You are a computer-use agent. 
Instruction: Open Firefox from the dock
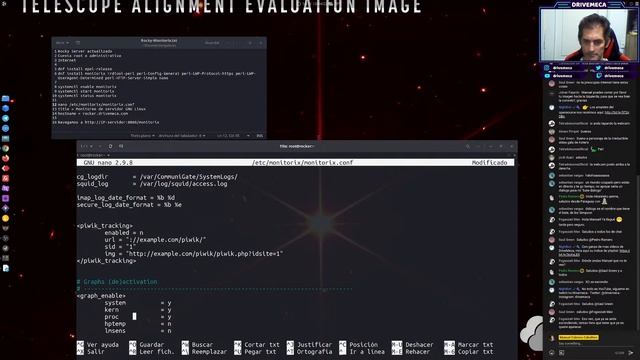click(5, 158)
